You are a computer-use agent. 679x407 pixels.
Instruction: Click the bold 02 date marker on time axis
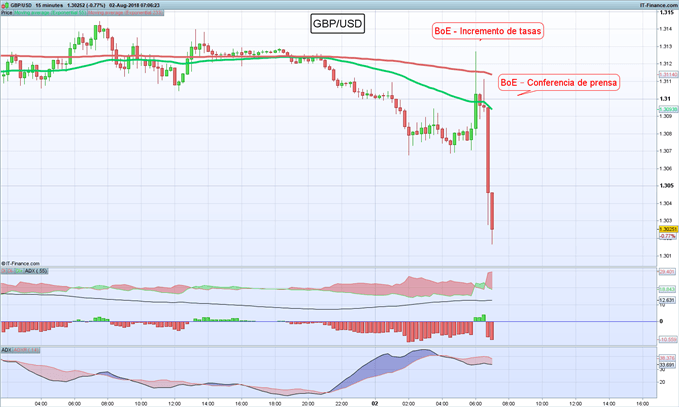[375, 404]
